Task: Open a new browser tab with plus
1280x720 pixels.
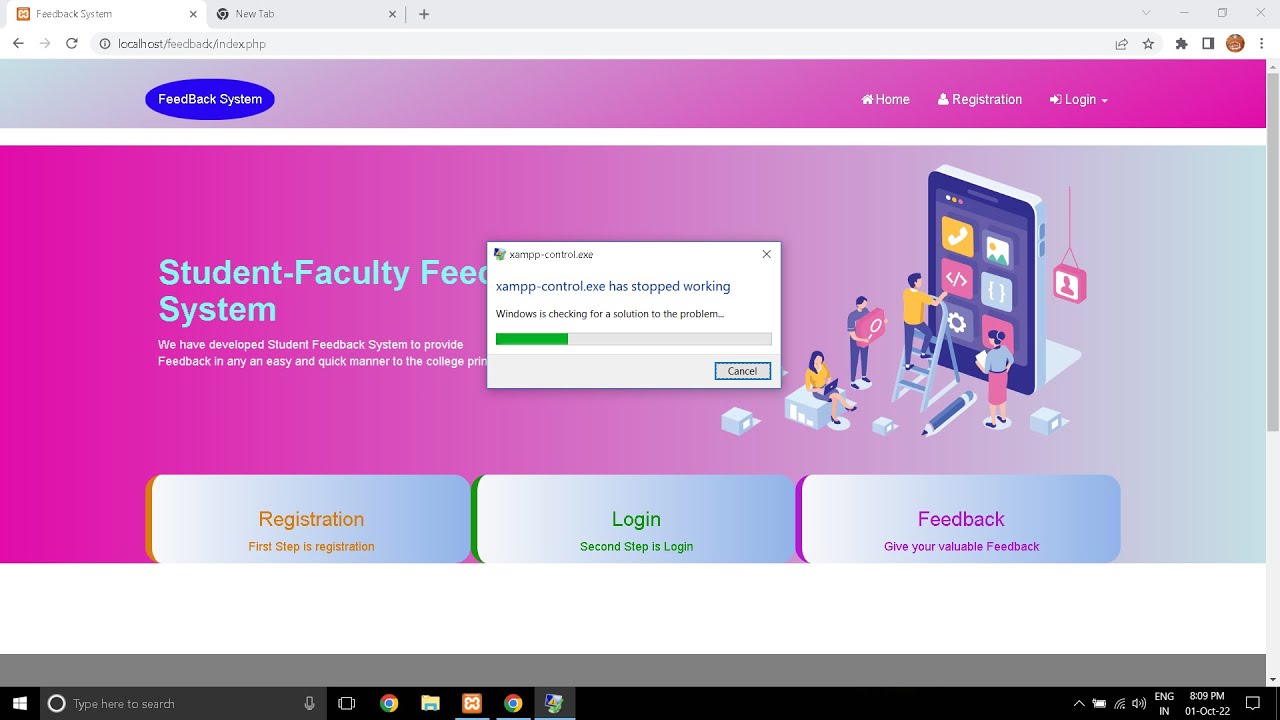Action: [424, 14]
